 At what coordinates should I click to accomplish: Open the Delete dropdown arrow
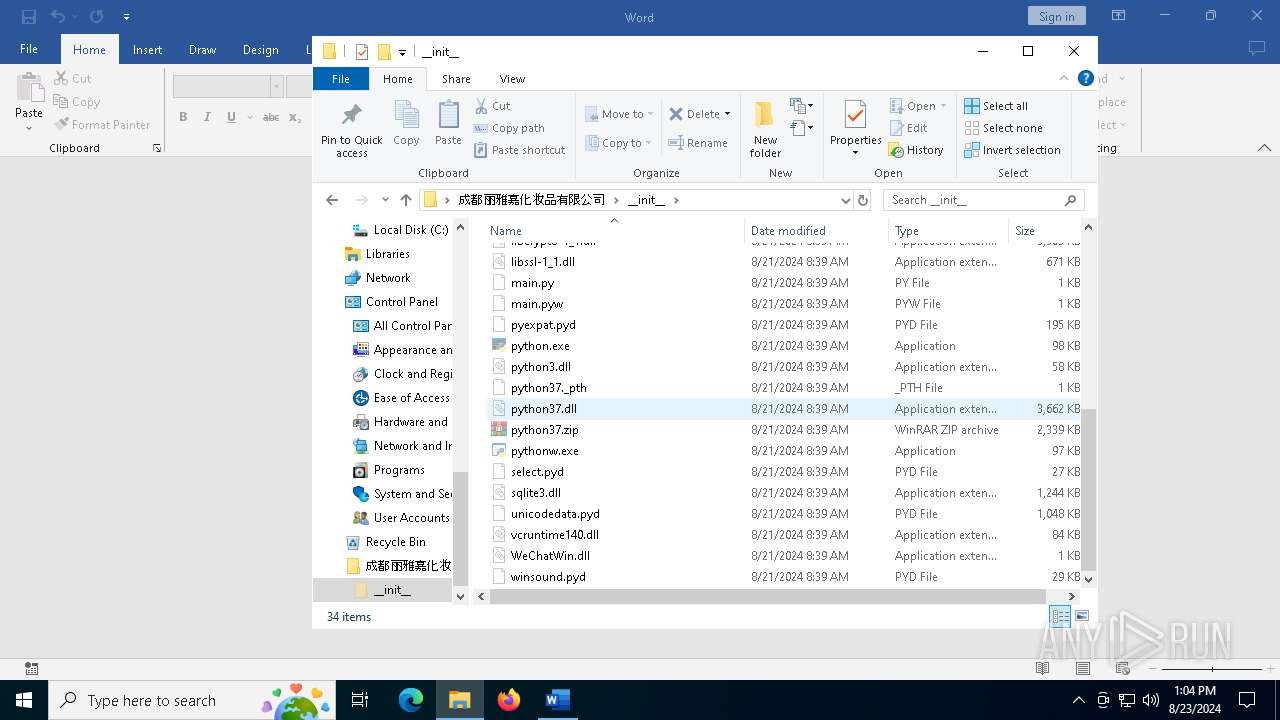(727, 114)
